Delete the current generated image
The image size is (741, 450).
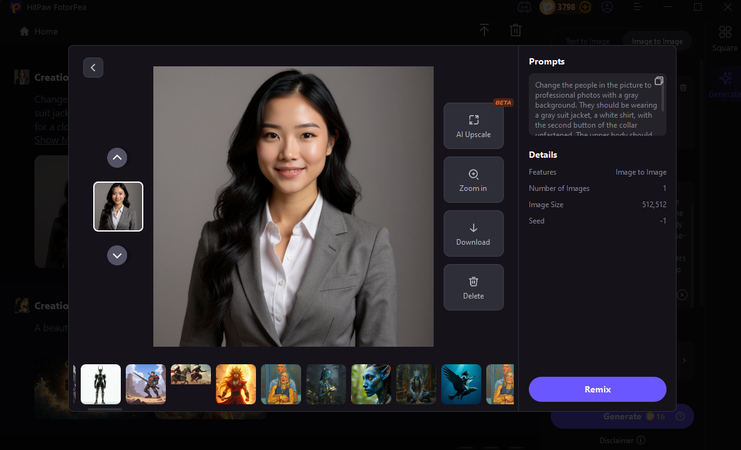coord(473,287)
